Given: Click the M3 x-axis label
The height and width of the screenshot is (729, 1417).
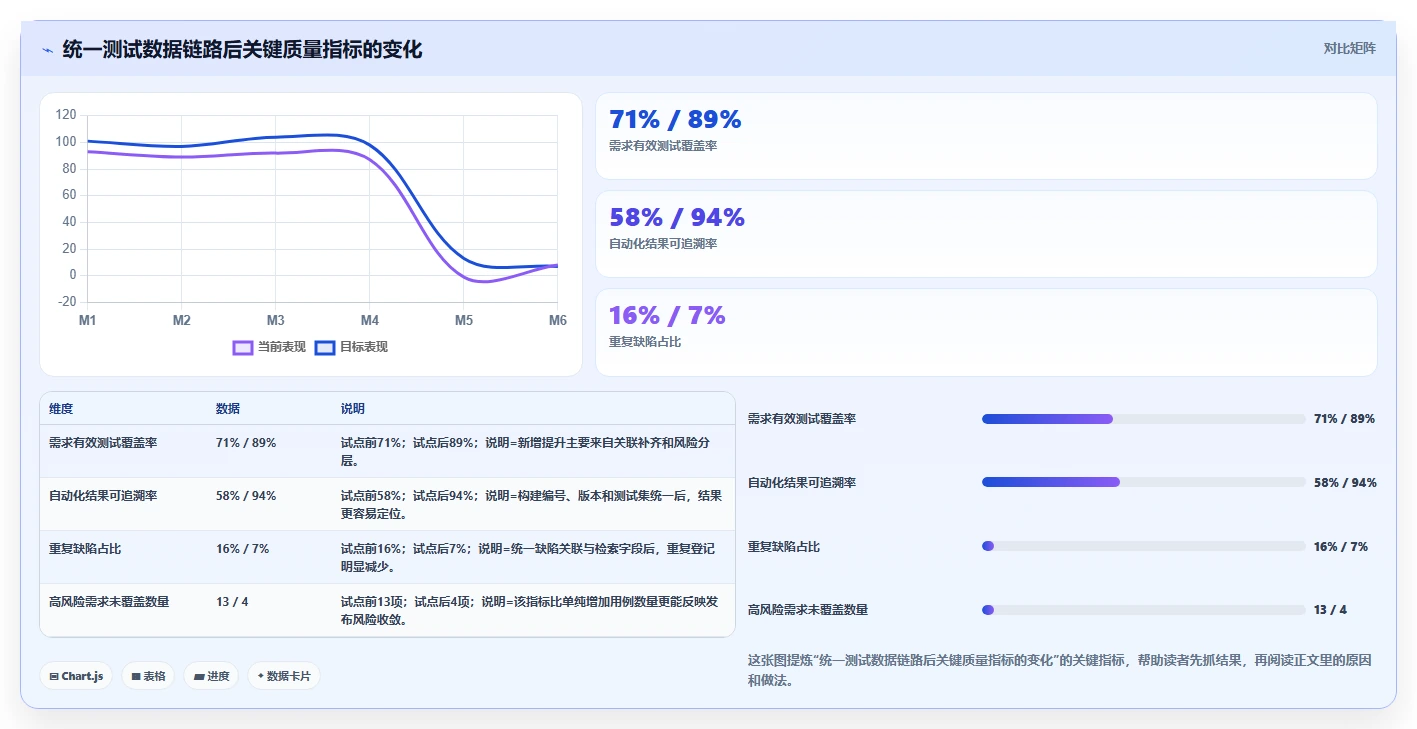Looking at the screenshot, I should [x=276, y=320].
